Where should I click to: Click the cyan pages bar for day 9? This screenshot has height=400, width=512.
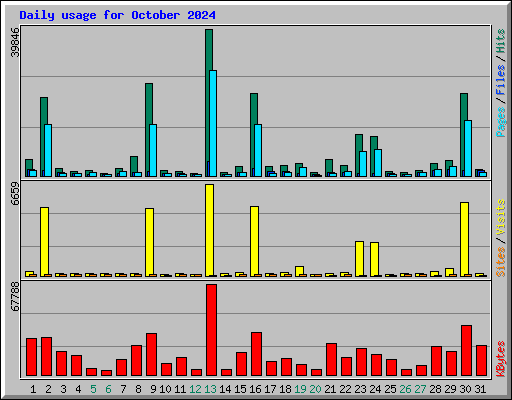point(153,150)
